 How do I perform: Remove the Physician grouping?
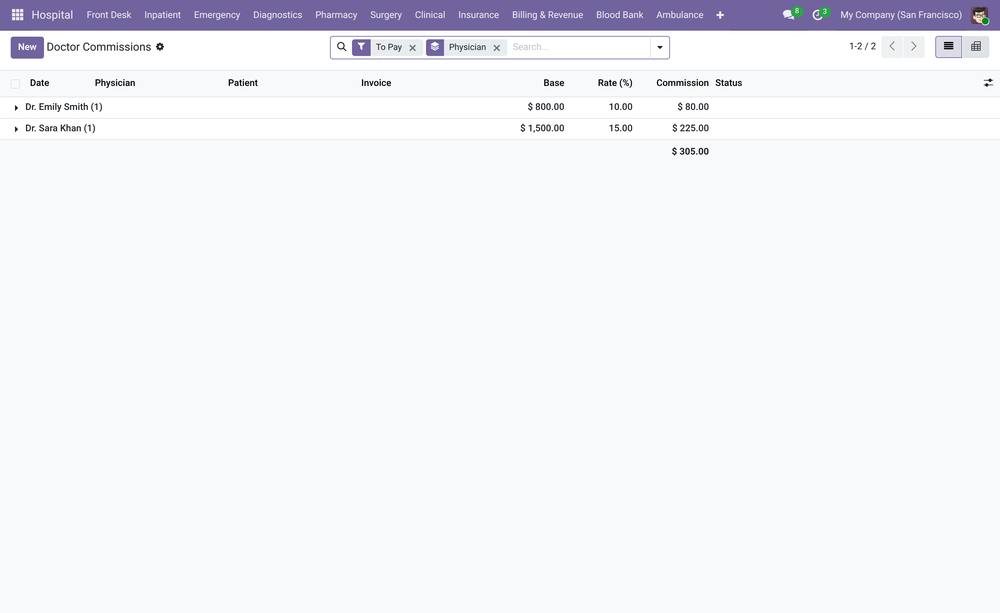pyautogui.click(x=497, y=48)
